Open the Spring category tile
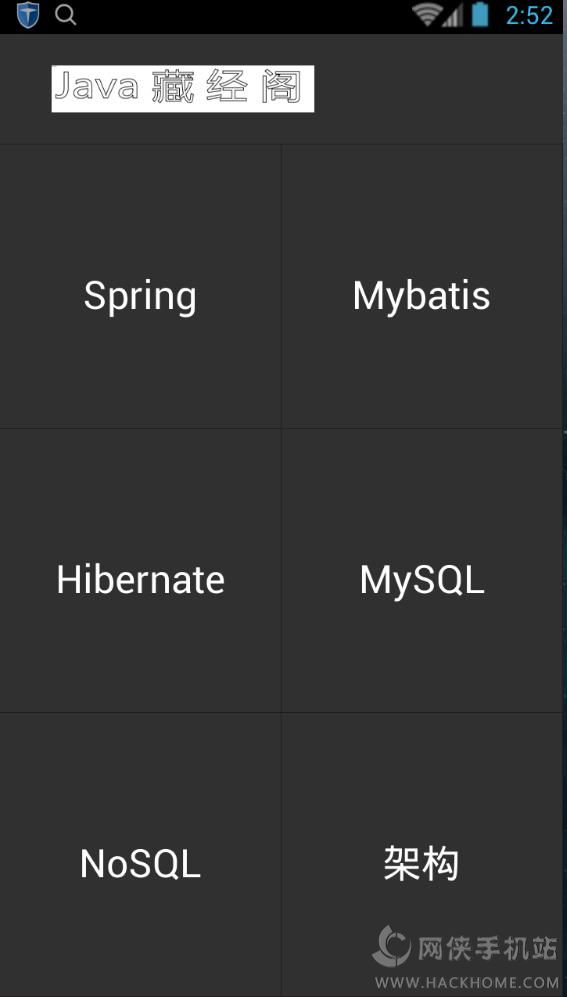The width and height of the screenshot is (567, 997). tap(140, 287)
